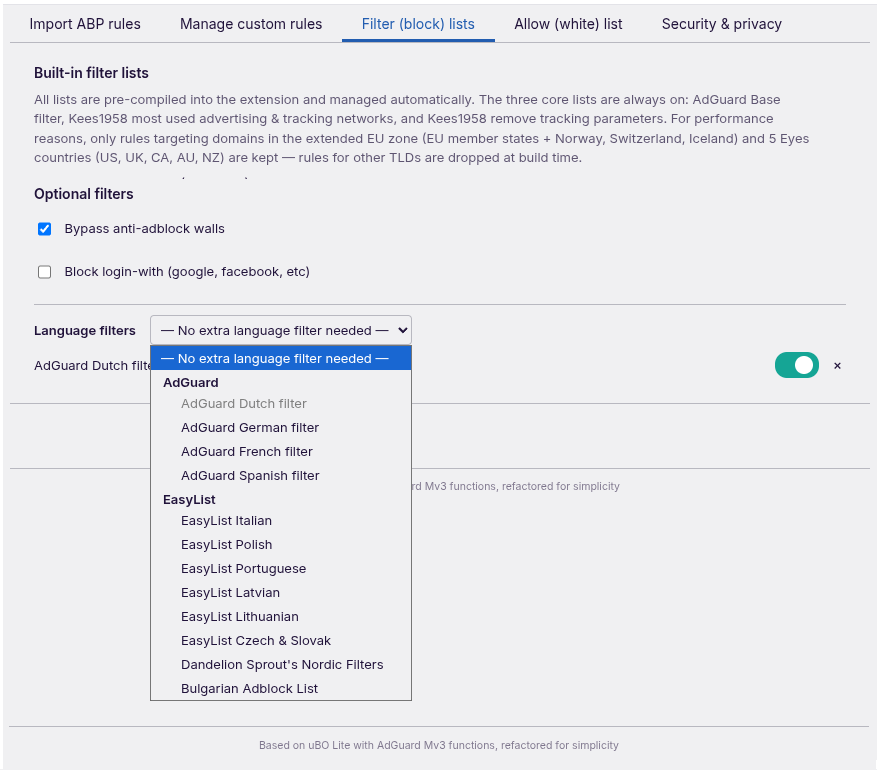Choose Dandelion Sprout's Nordic Filters
Image resolution: width=877 pixels, height=770 pixels.
pyautogui.click(x=281, y=665)
